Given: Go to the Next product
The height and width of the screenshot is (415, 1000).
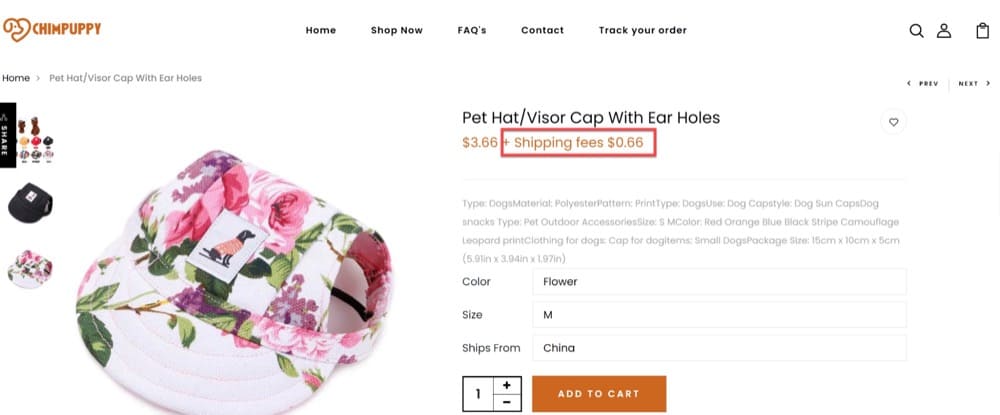Looking at the screenshot, I should [x=973, y=84].
